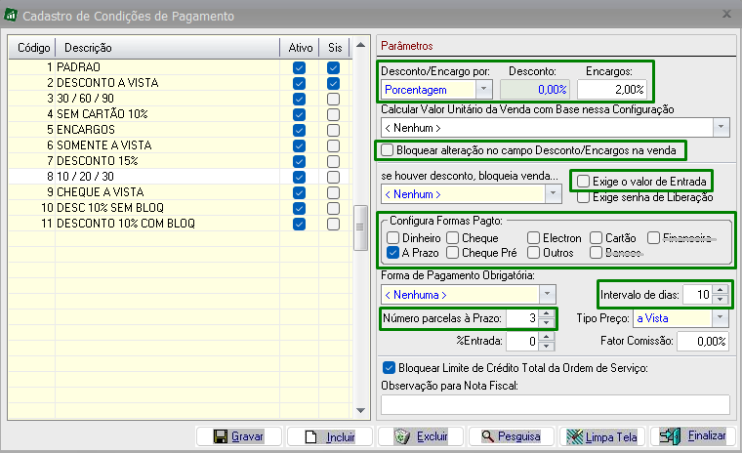Uncheck Bloquear Limite de Crédito Total
742x453 pixels.
pos(389,368)
